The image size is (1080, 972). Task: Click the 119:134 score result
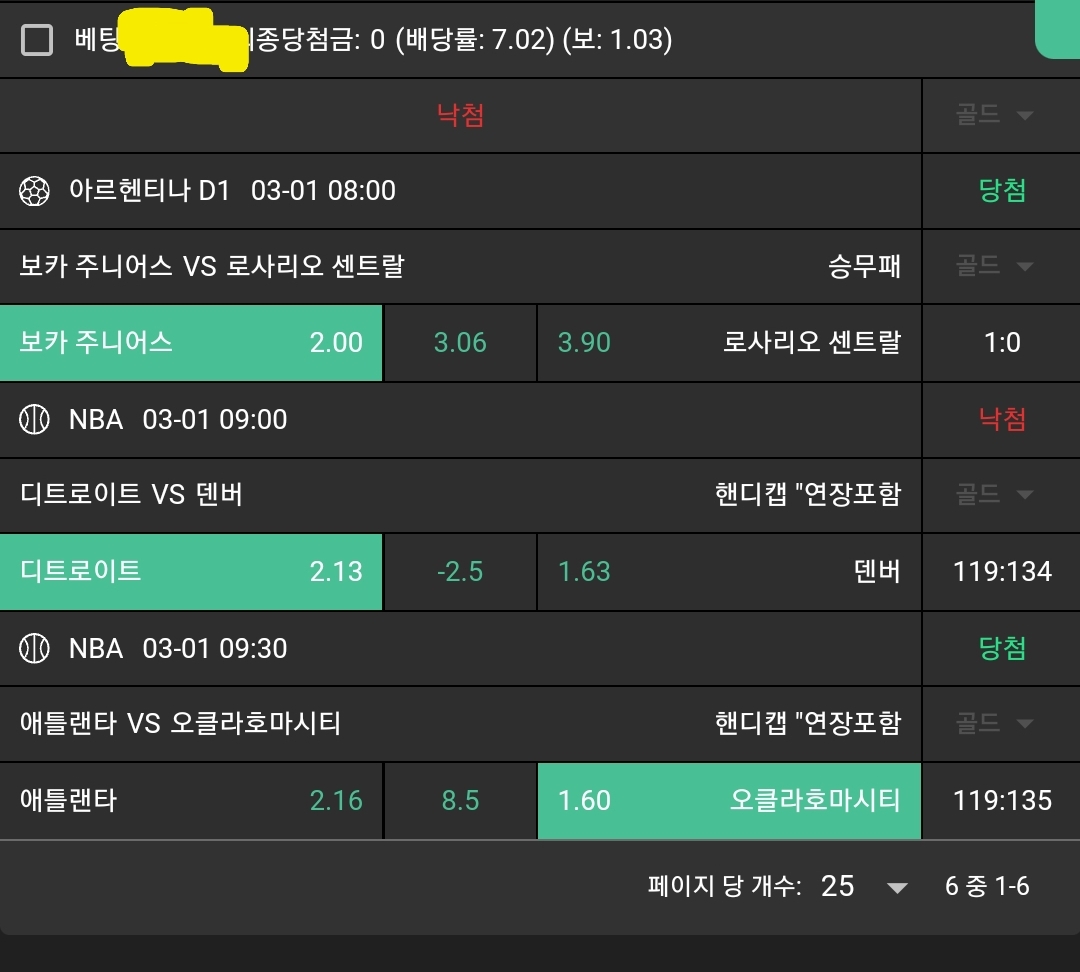tap(1002, 572)
